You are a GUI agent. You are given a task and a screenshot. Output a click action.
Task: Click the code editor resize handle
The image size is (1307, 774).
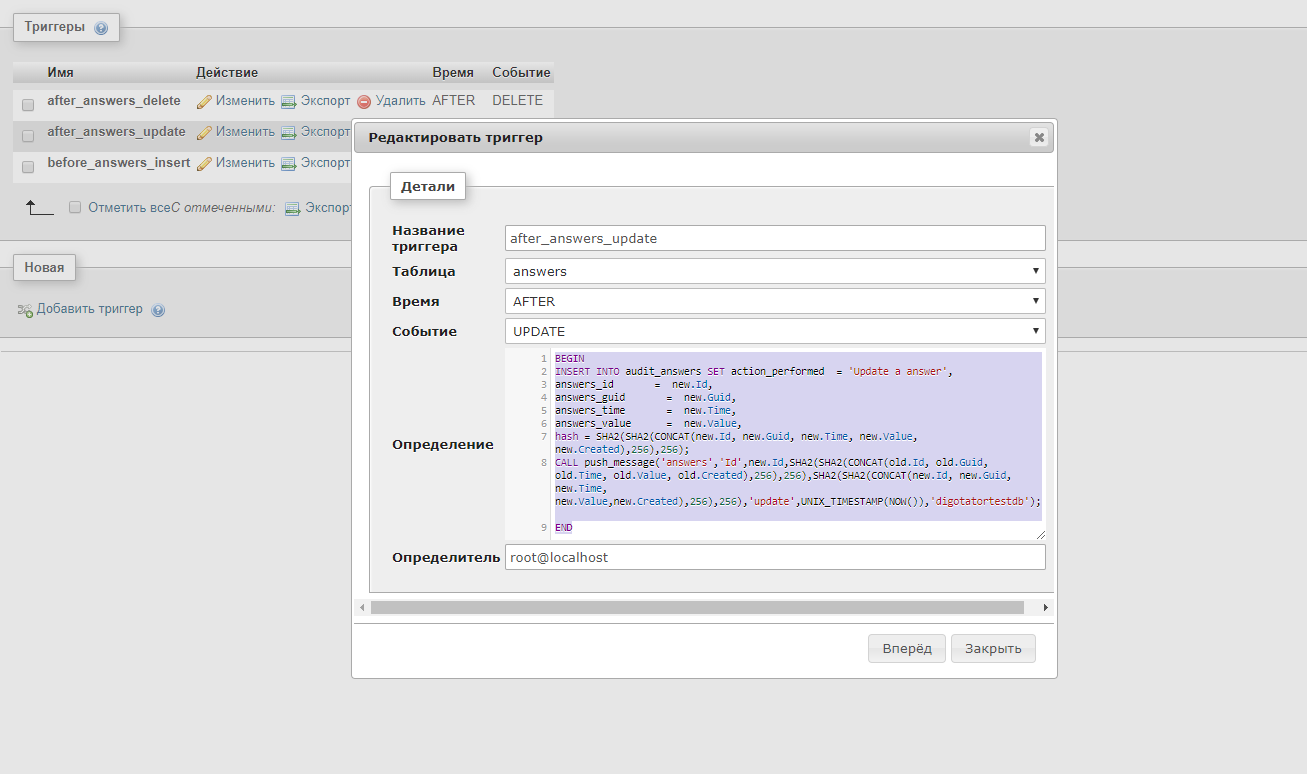[x=1040, y=535]
